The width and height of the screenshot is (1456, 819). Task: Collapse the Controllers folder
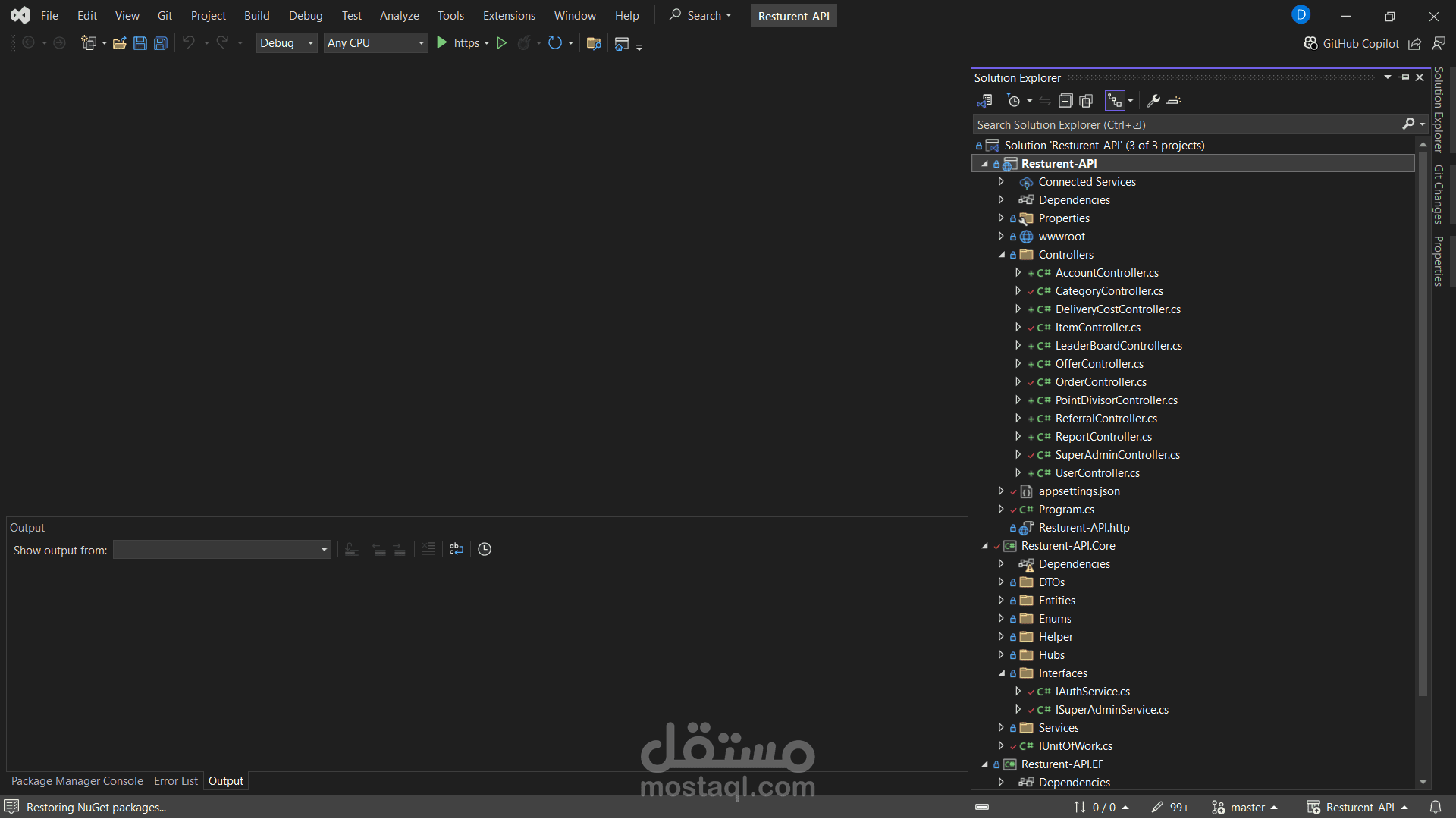click(1002, 255)
